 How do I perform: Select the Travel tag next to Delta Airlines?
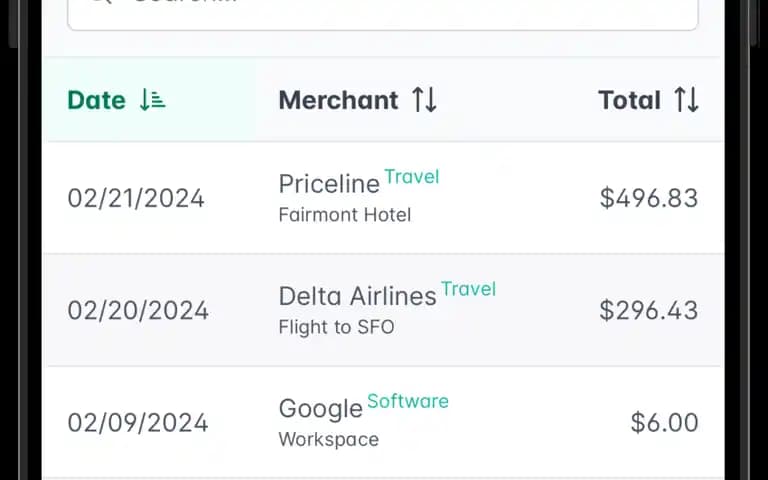coord(469,288)
